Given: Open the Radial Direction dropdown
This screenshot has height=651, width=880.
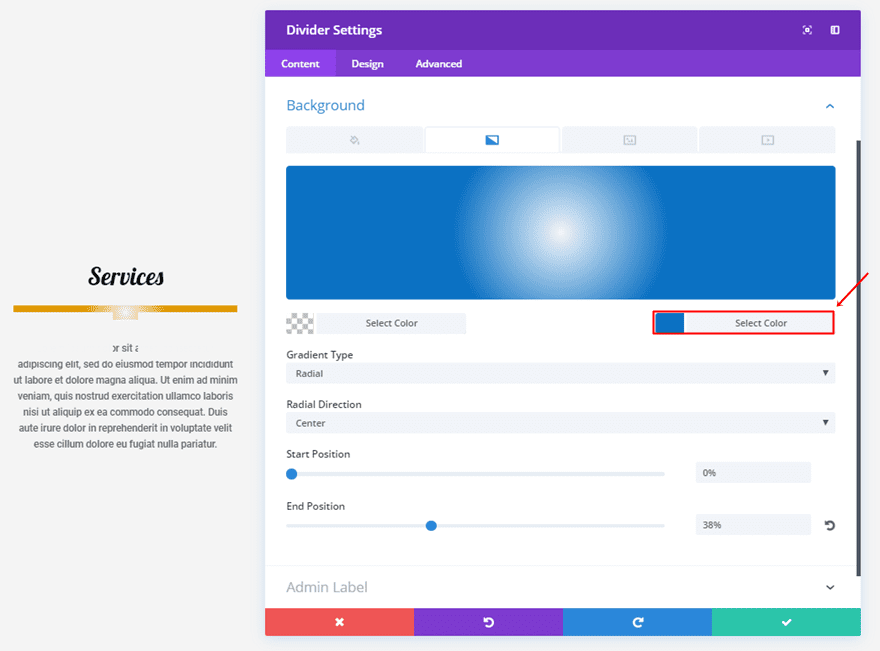Looking at the screenshot, I should point(561,423).
